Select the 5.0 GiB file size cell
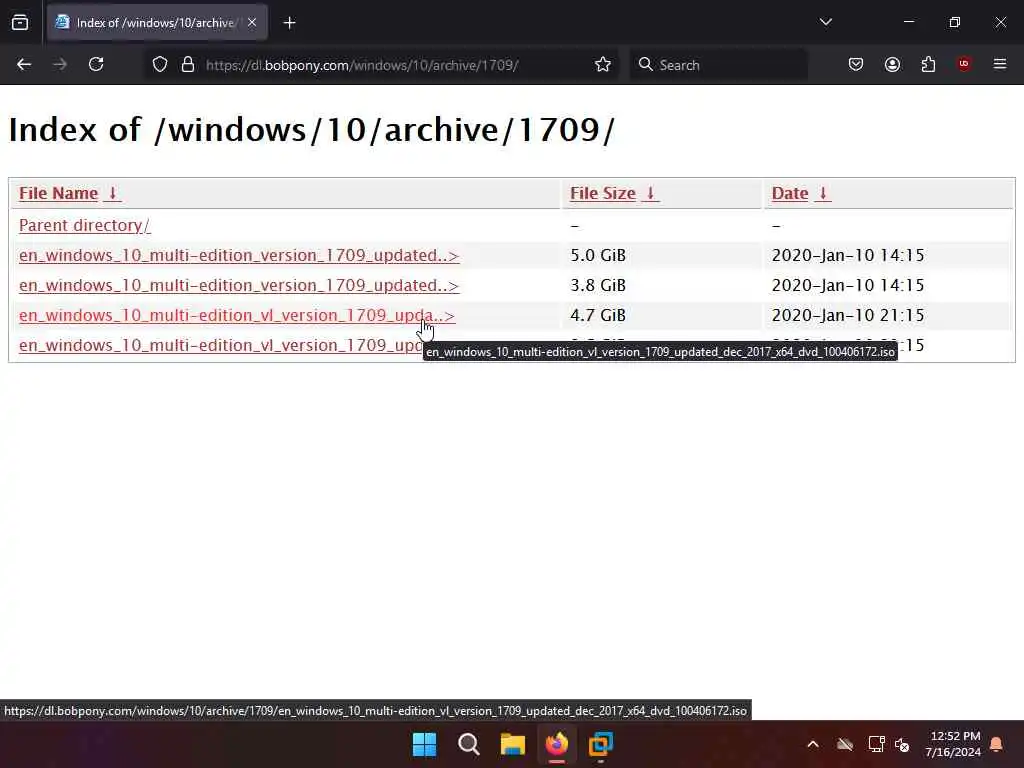The height and width of the screenshot is (768, 1024). (598, 255)
